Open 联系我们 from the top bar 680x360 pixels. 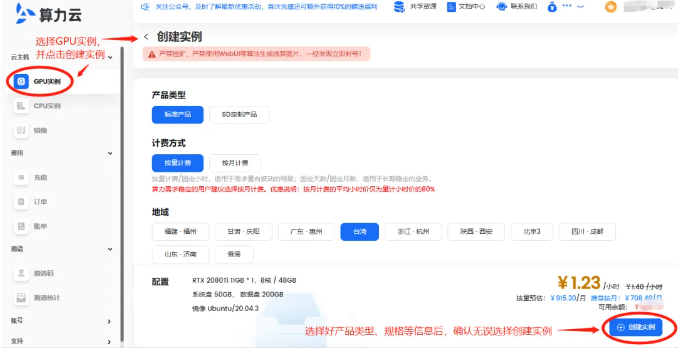click(517, 7)
